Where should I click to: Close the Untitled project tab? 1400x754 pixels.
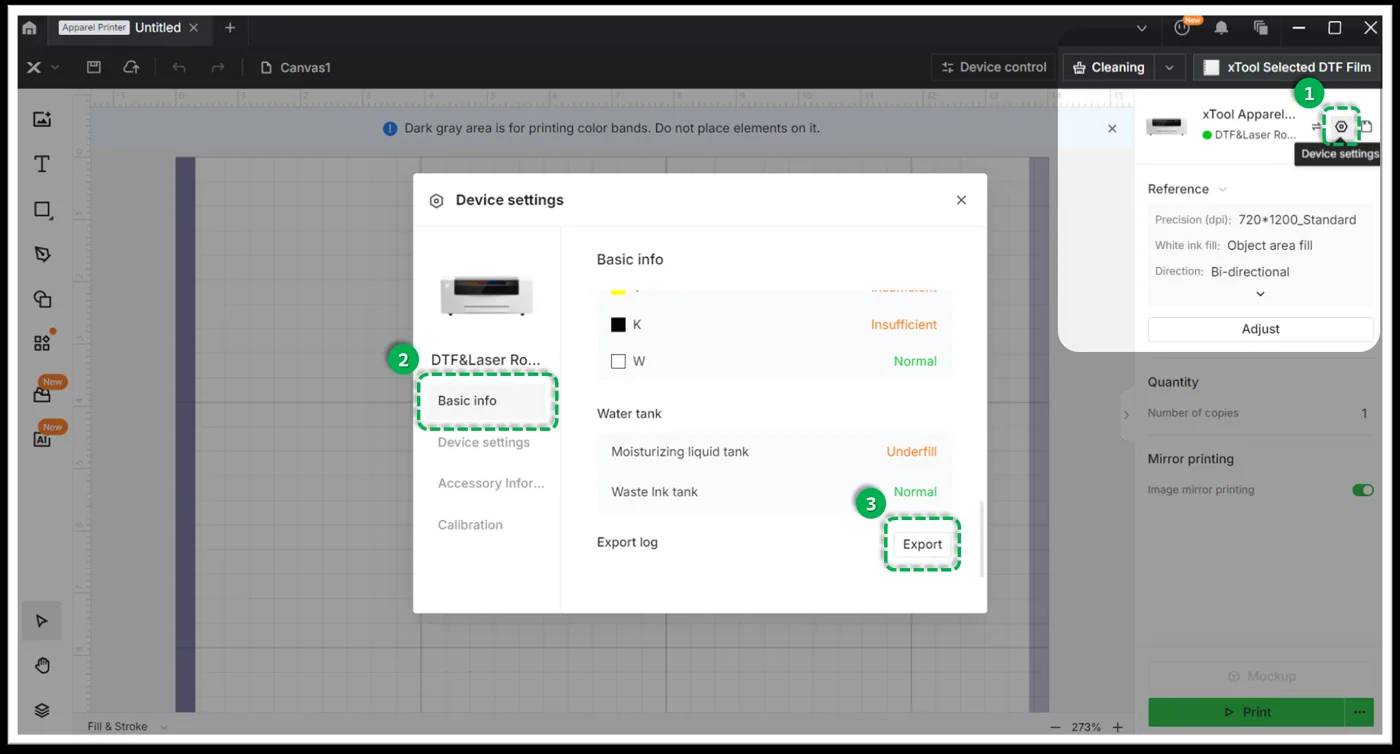coord(194,28)
